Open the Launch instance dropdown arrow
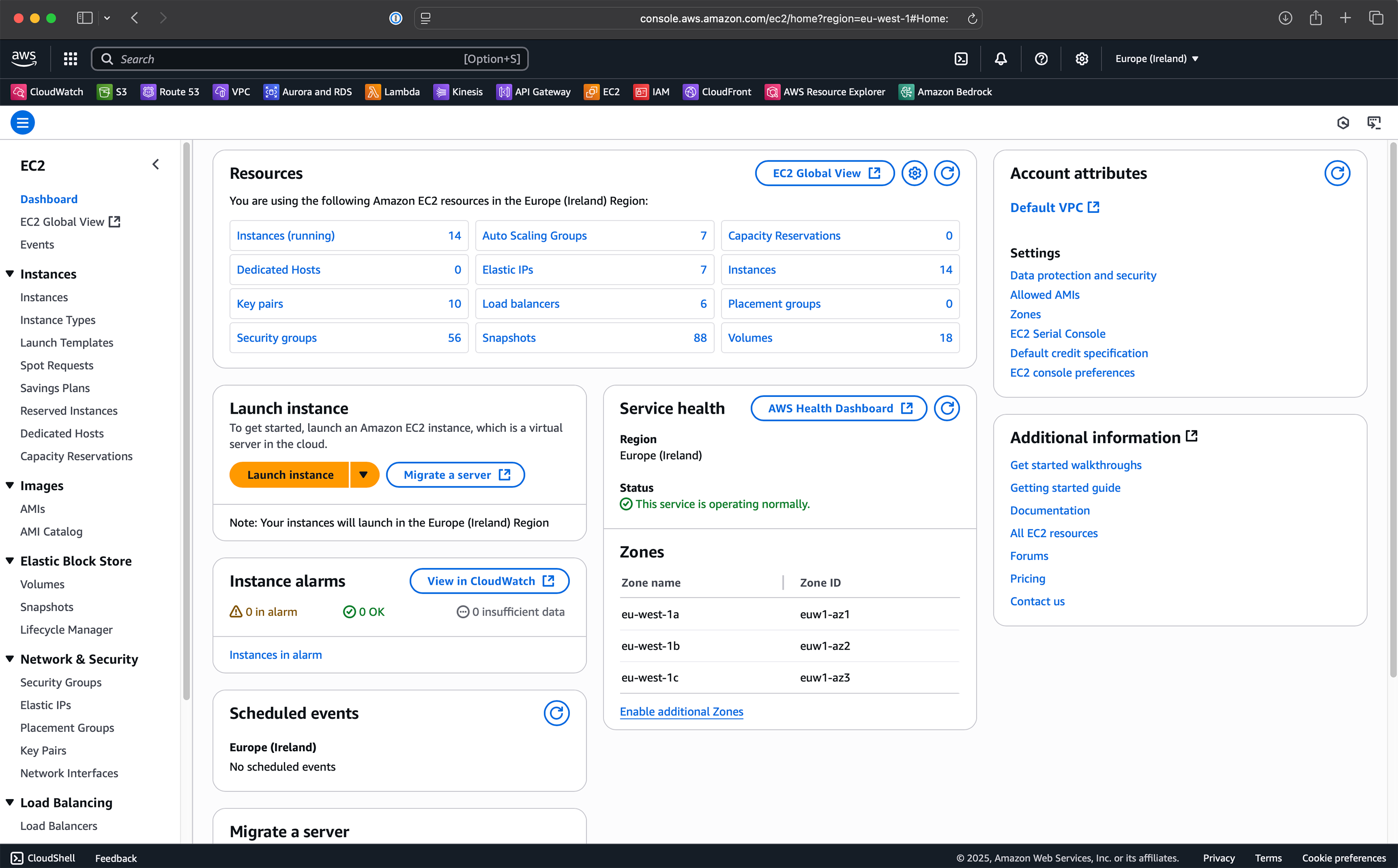 coord(363,475)
